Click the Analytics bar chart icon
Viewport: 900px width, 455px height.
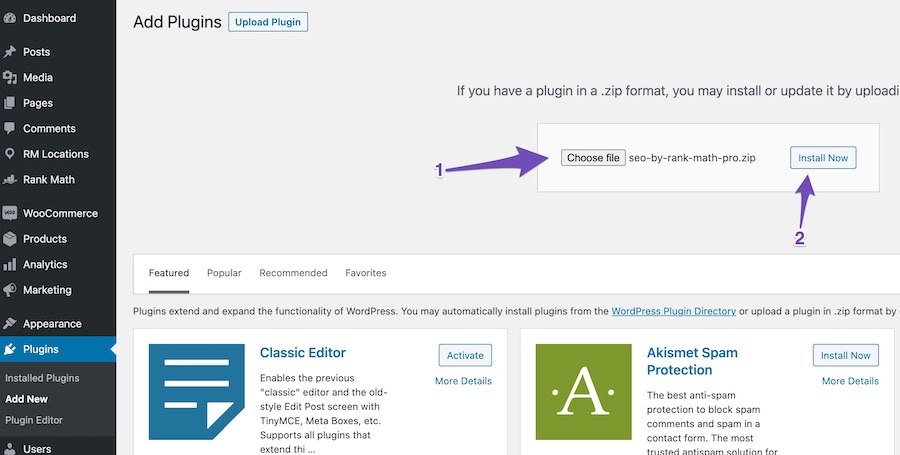pyautogui.click(x=9, y=265)
